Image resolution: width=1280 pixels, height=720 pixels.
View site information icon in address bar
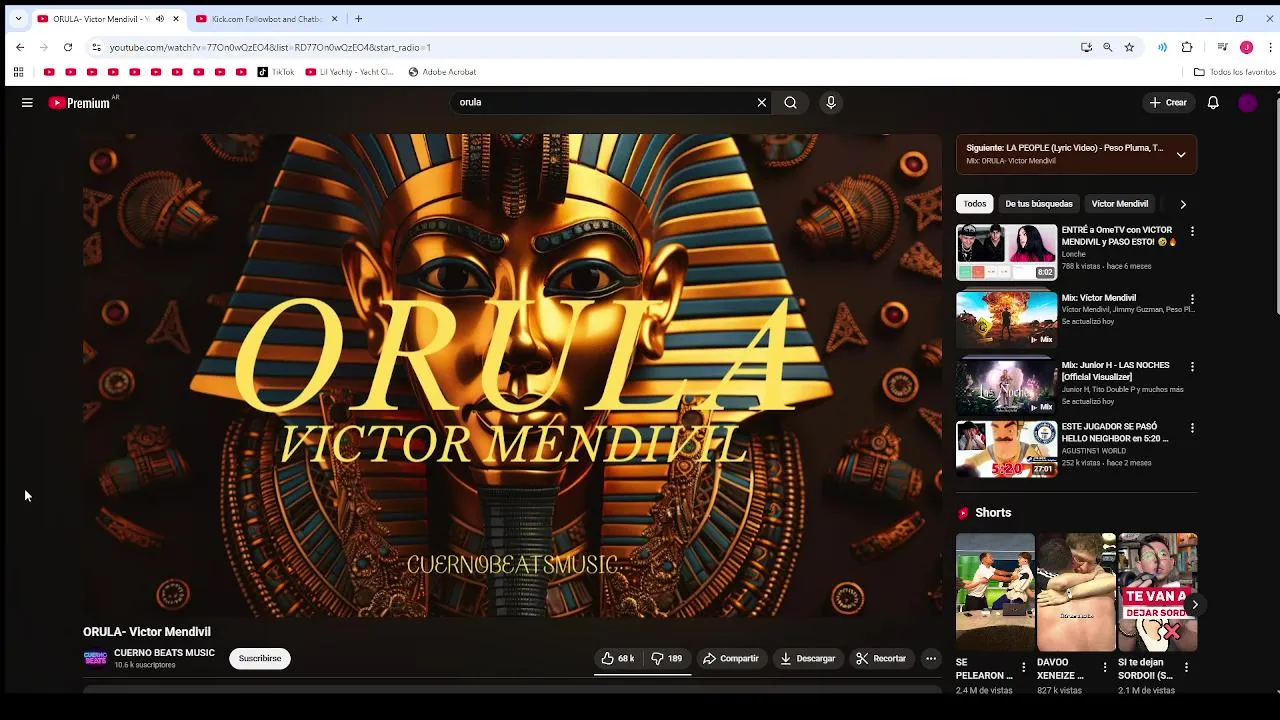click(x=96, y=47)
